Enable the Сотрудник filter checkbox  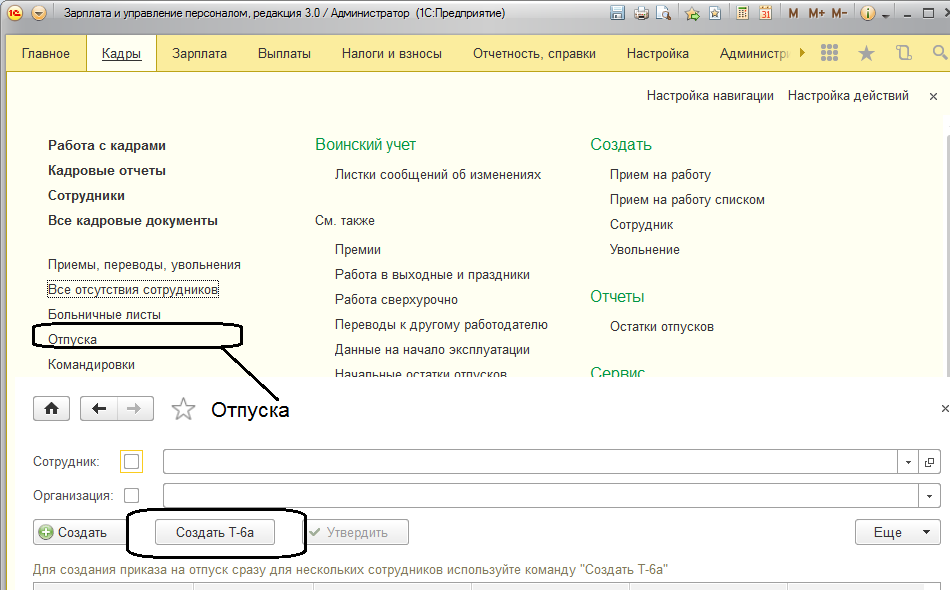[131, 462]
